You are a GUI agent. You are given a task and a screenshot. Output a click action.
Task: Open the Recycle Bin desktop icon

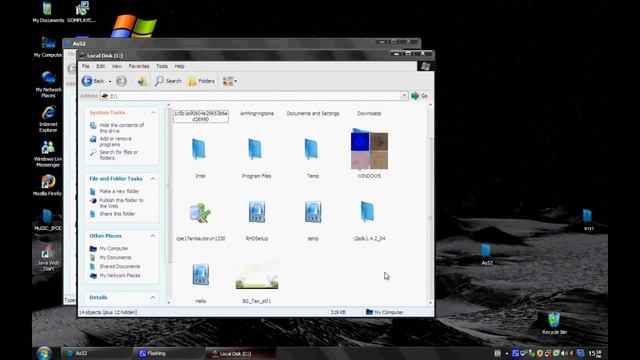[554, 323]
